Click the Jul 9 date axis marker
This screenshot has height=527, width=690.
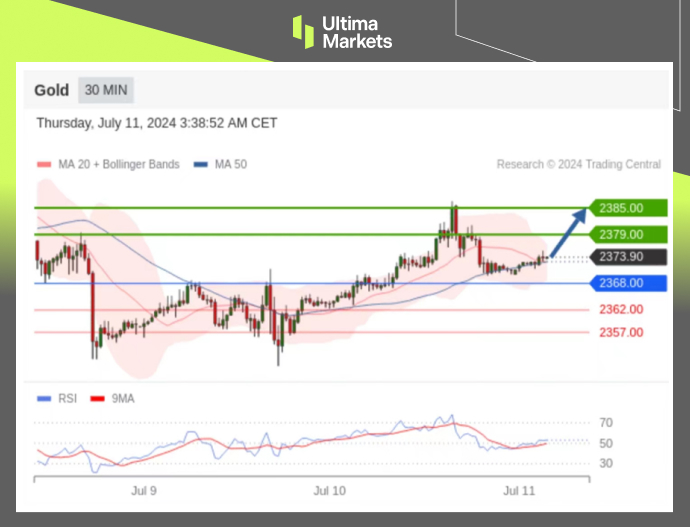pos(144,490)
